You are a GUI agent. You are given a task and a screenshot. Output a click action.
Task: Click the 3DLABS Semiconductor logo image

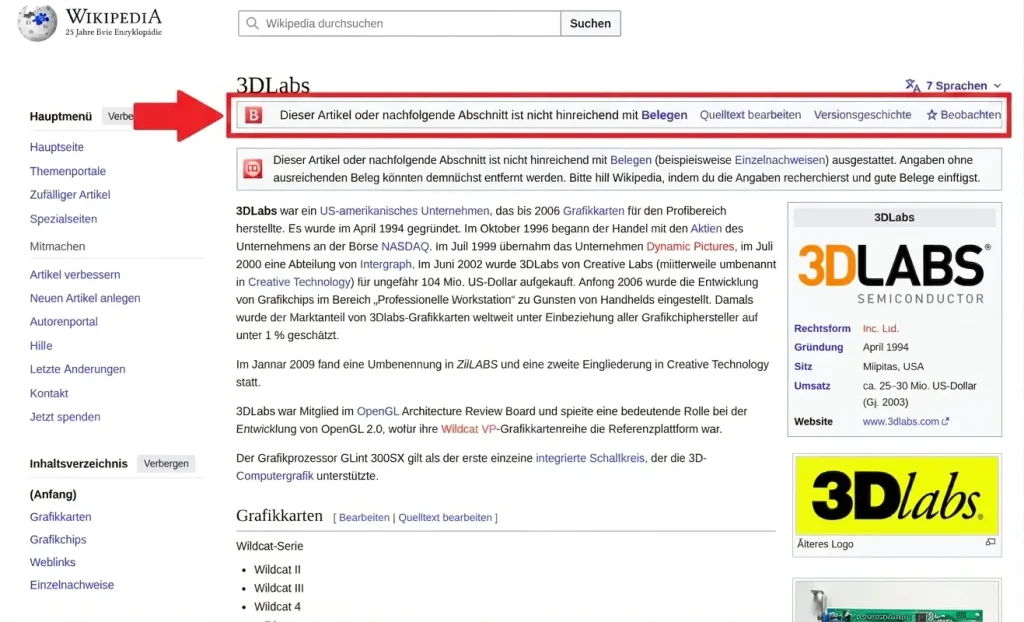(x=894, y=274)
